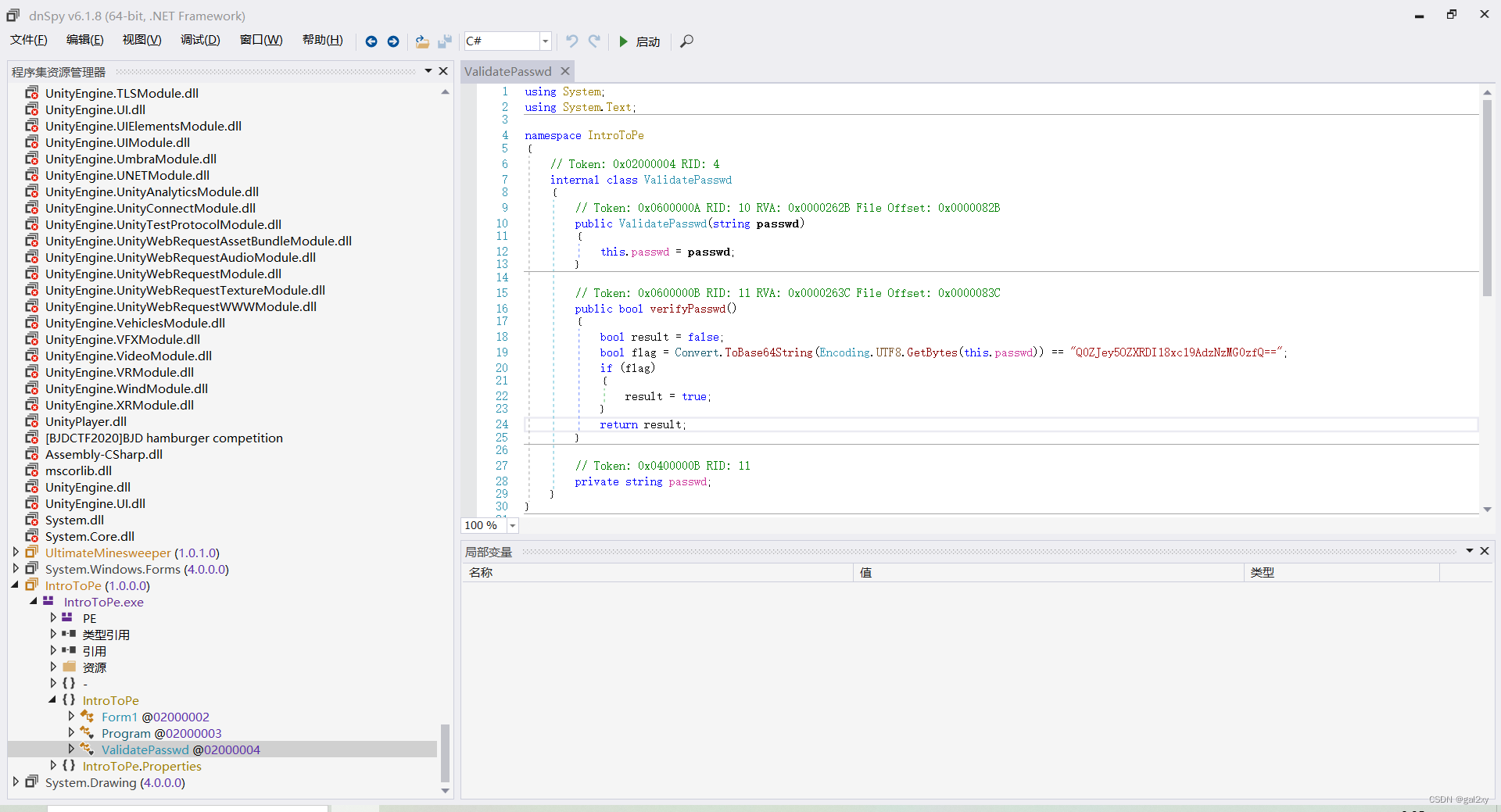The image size is (1501, 812).
Task: Expand the UltimateMinesweeper assembly node
Action: (16, 552)
